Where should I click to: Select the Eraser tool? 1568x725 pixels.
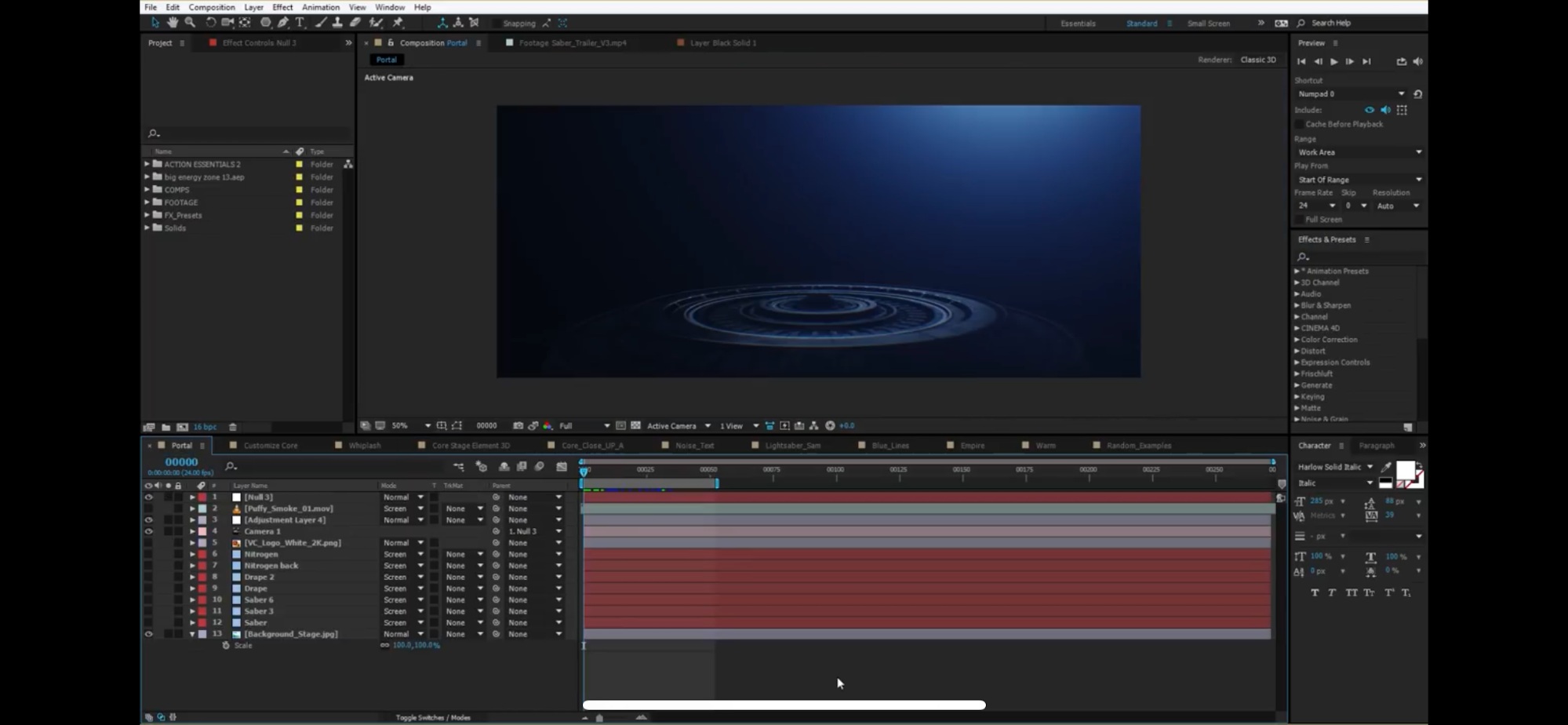pyautogui.click(x=355, y=23)
